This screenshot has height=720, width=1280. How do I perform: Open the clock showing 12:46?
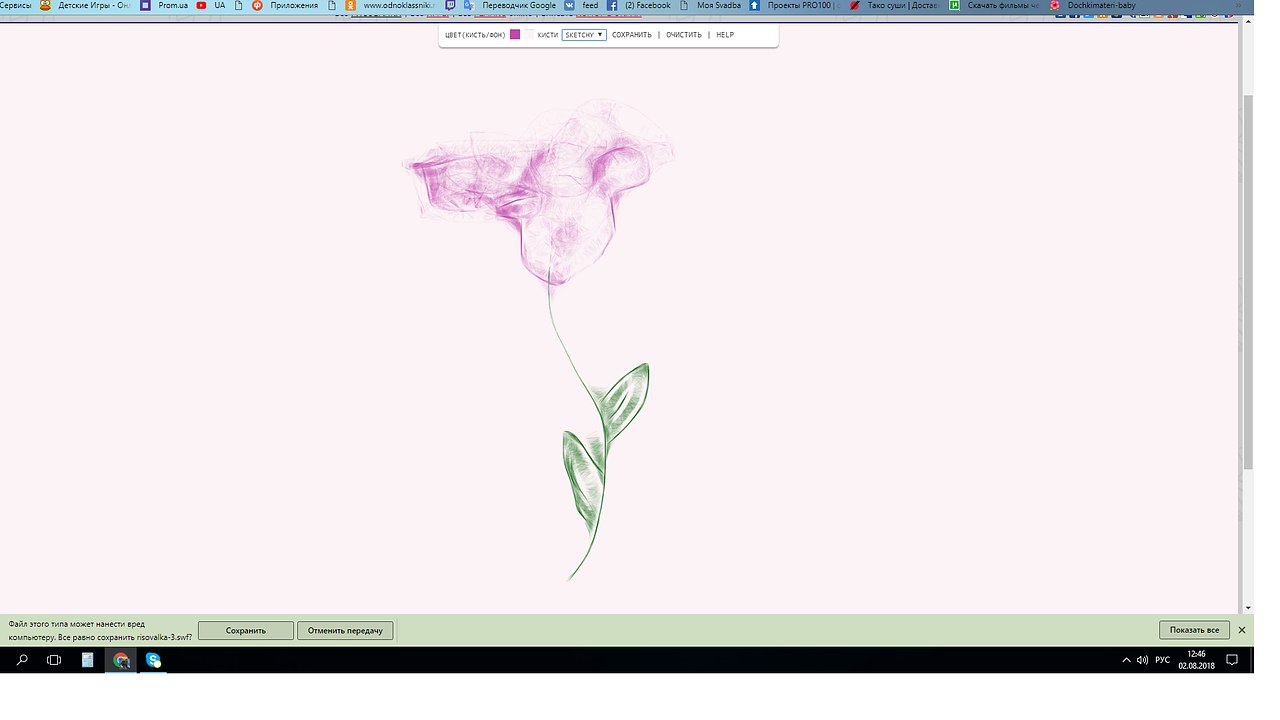pos(1196,660)
